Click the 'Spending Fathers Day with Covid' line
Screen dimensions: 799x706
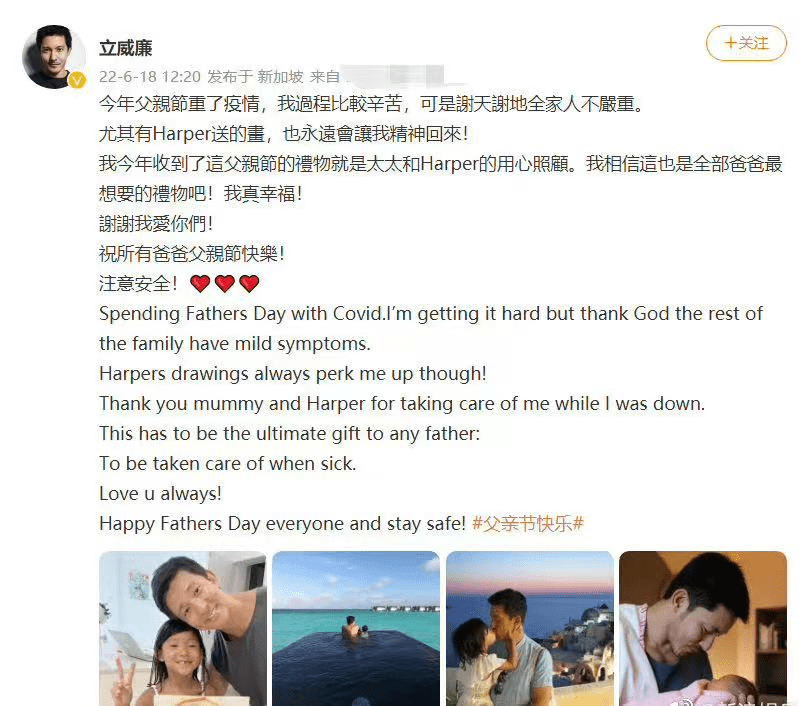[431, 313]
